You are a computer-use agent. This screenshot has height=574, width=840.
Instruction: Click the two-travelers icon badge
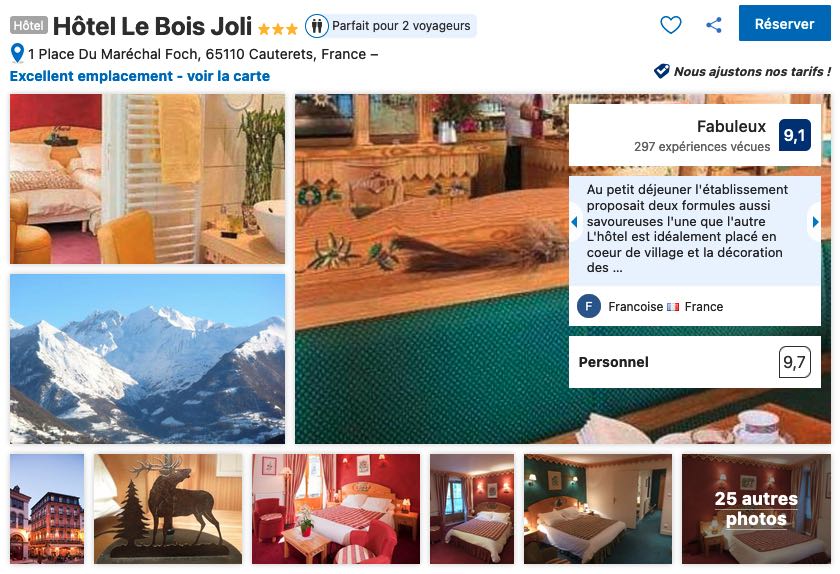pyautogui.click(x=317, y=26)
